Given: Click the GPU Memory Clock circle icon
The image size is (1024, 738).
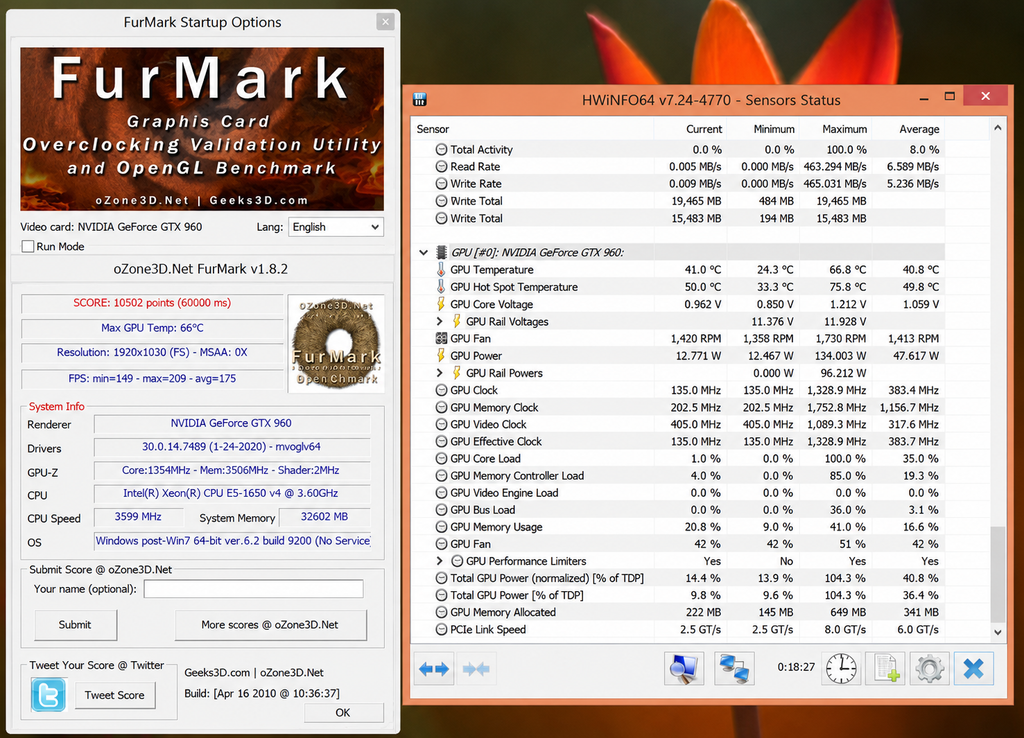Looking at the screenshot, I should pyautogui.click(x=441, y=407).
